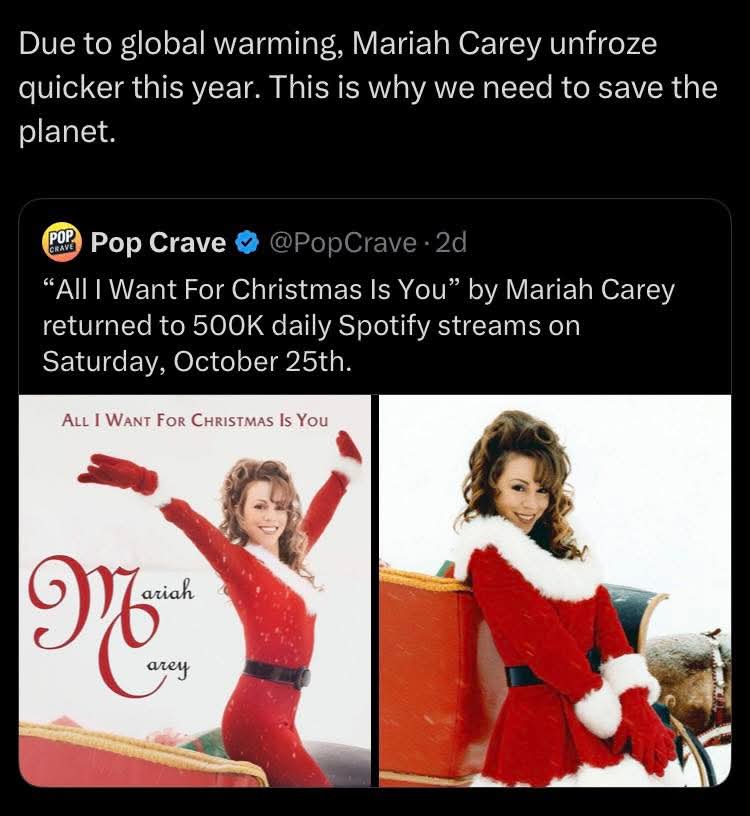Click the blue verified badge
This screenshot has height=816, width=750.
coord(246,243)
